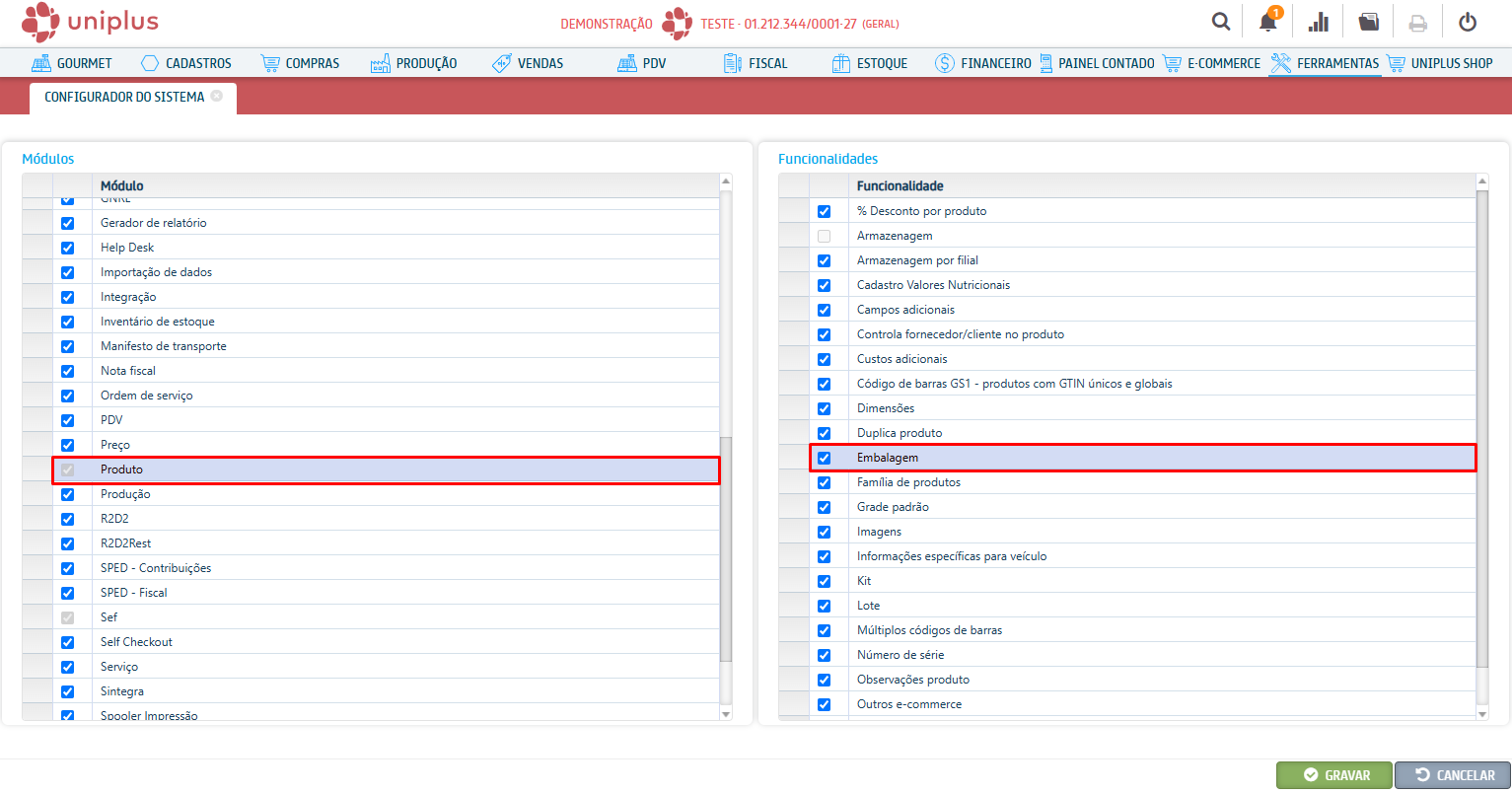Click the wallet icon in header
The height and width of the screenshot is (794, 1512).
pyautogui.click(x=1368, y=22)
